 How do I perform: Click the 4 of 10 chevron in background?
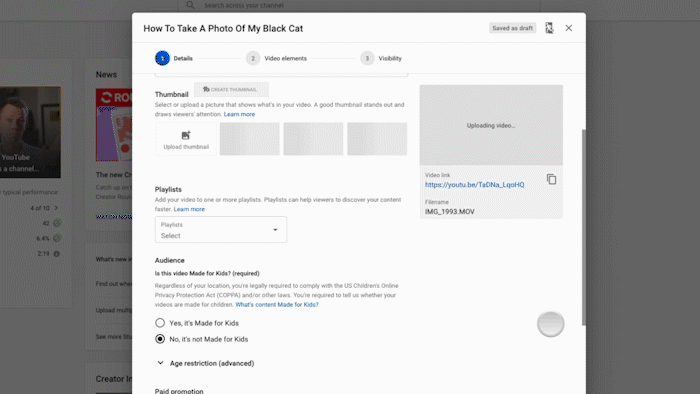(56, 208)
